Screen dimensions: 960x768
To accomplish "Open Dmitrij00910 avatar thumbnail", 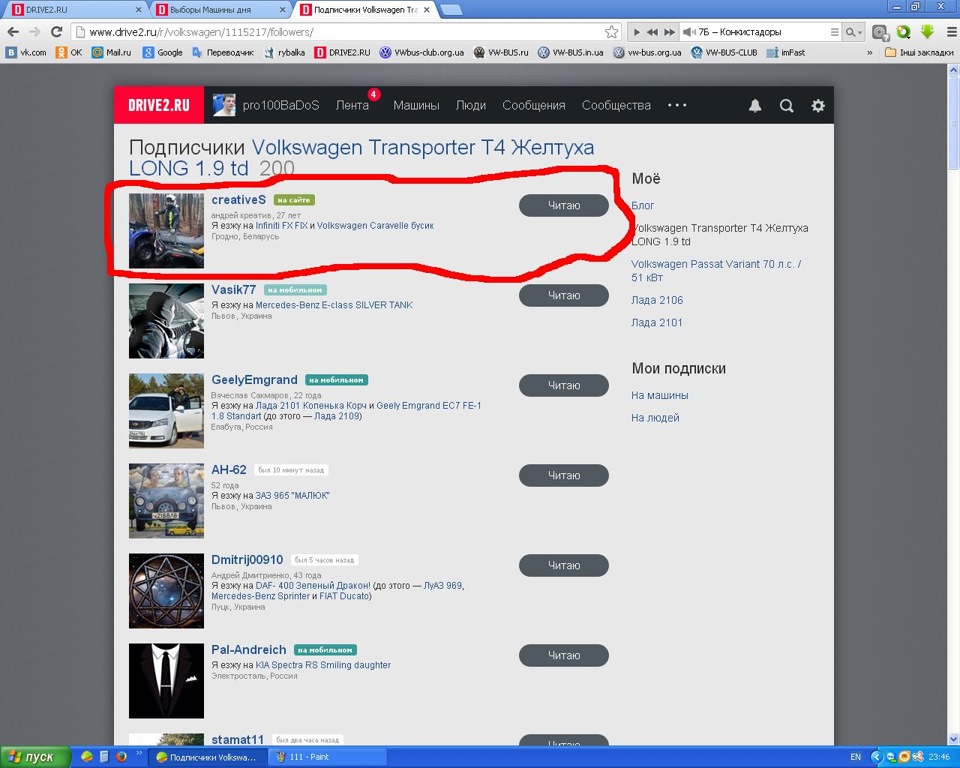I will click(x=166, y=591).
